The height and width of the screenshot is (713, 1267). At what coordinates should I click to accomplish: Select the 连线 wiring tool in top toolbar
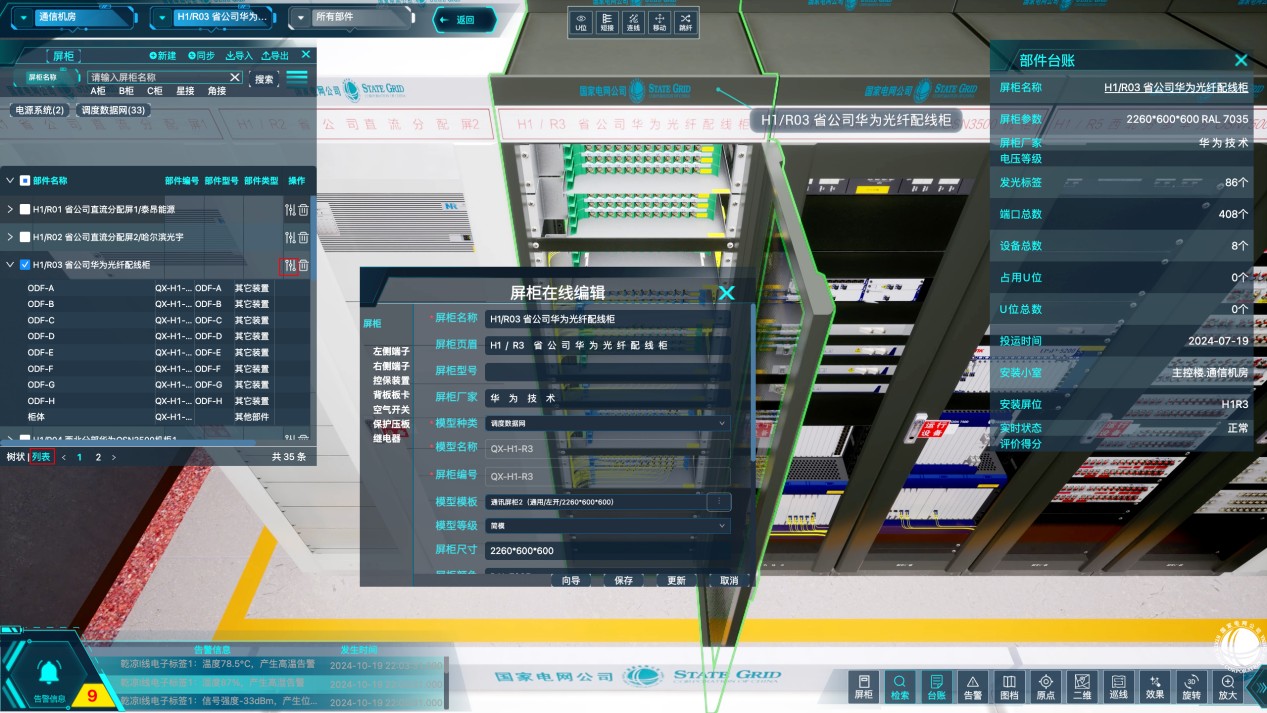633,23
